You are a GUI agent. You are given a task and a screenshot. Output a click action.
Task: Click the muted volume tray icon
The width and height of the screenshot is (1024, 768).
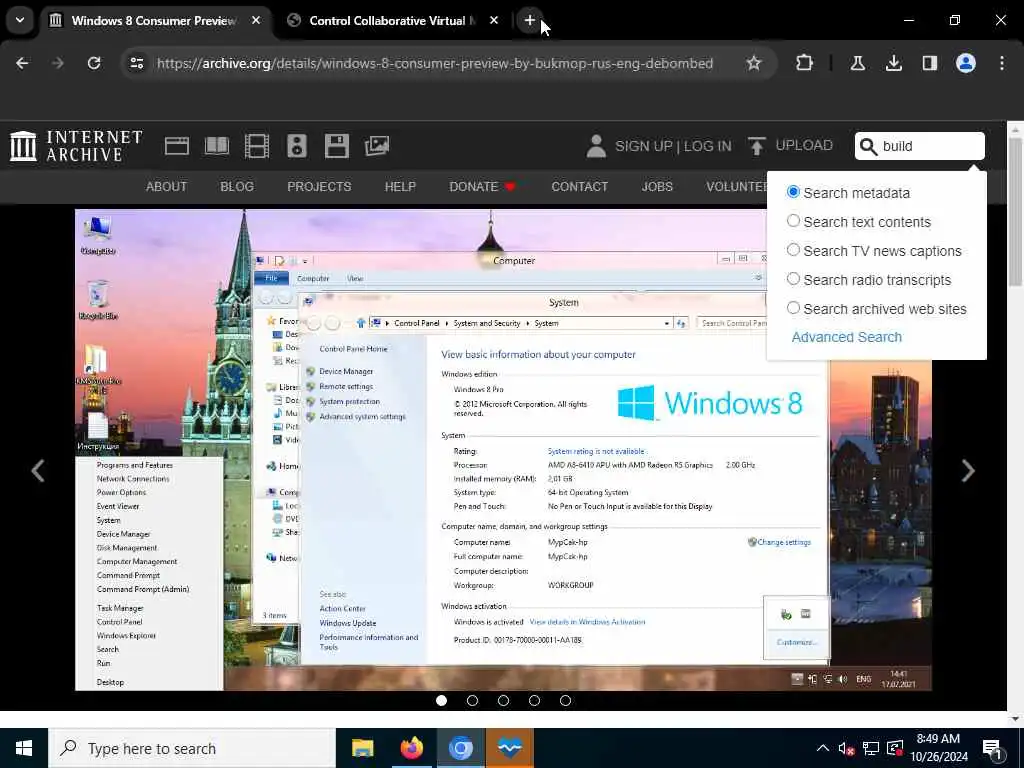[846, 749]
